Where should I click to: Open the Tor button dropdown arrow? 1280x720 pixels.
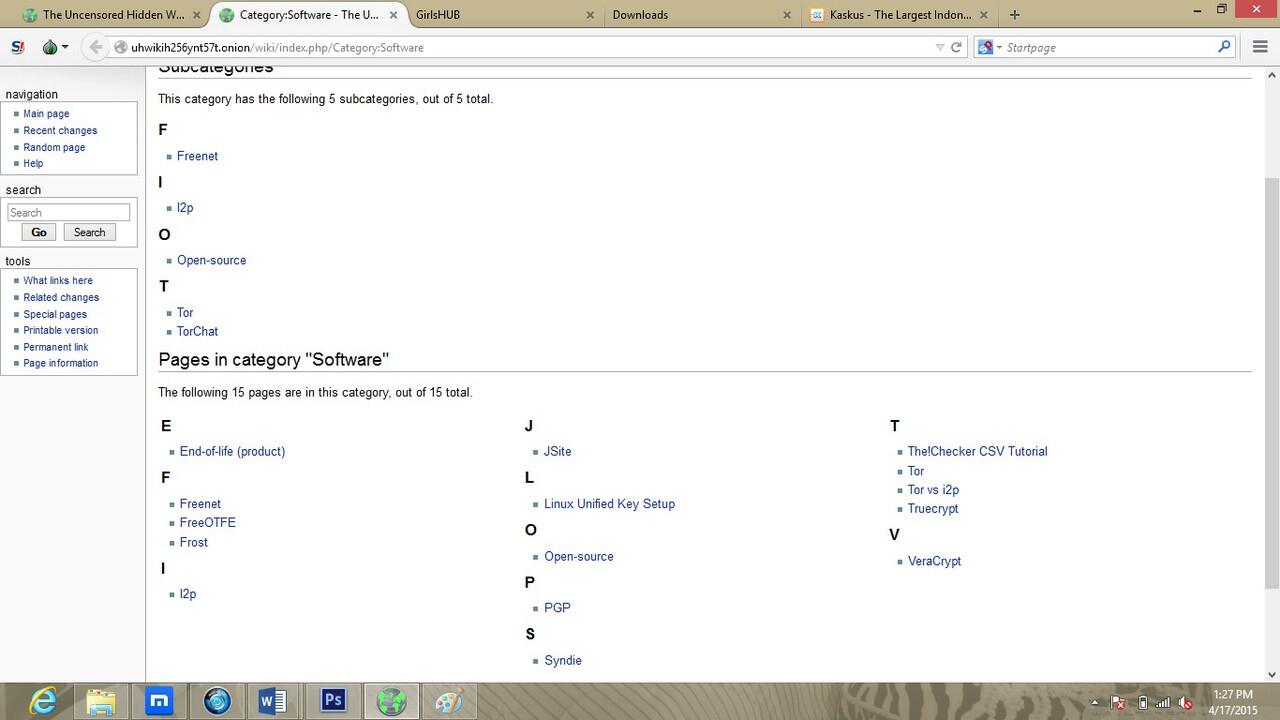(x=65, y=47)
